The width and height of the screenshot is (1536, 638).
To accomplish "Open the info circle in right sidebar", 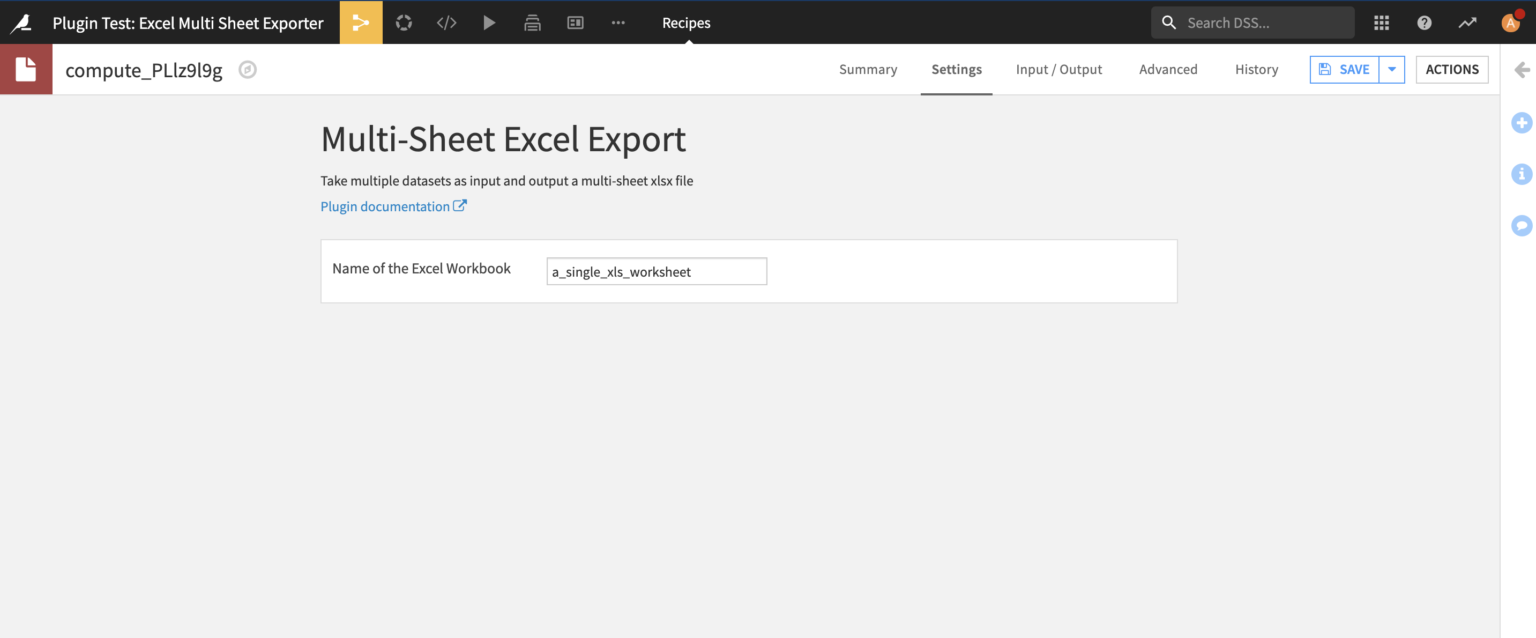I will click(x=1522, y=174).
